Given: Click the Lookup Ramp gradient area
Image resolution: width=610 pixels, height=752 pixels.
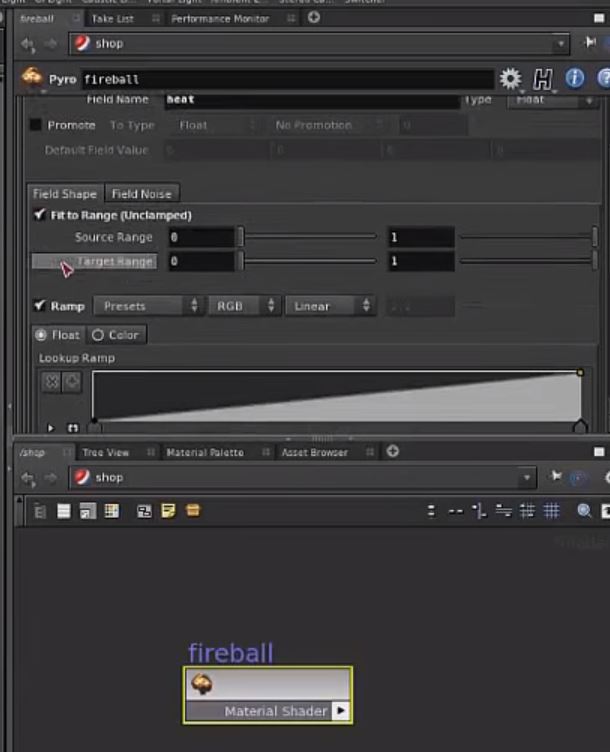Looking at the screenshot, I should pos(336,396).
